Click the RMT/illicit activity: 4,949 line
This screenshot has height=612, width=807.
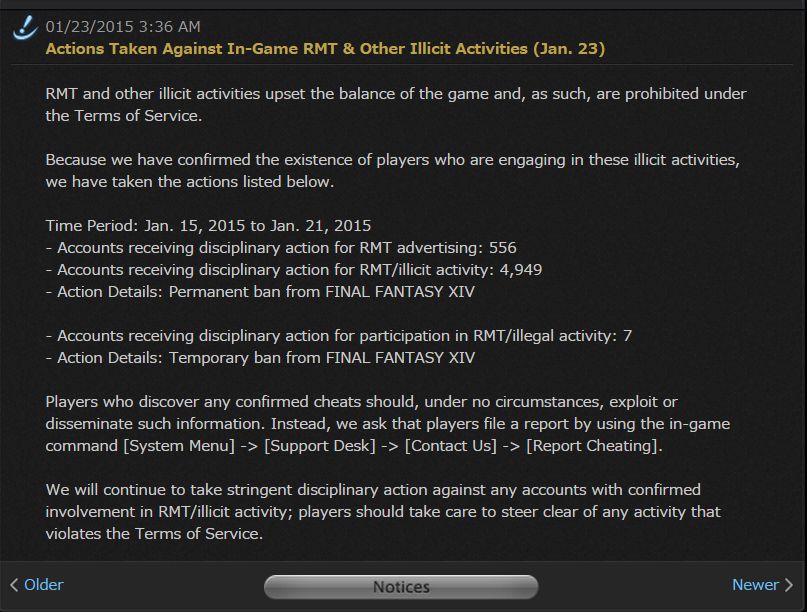294,270
